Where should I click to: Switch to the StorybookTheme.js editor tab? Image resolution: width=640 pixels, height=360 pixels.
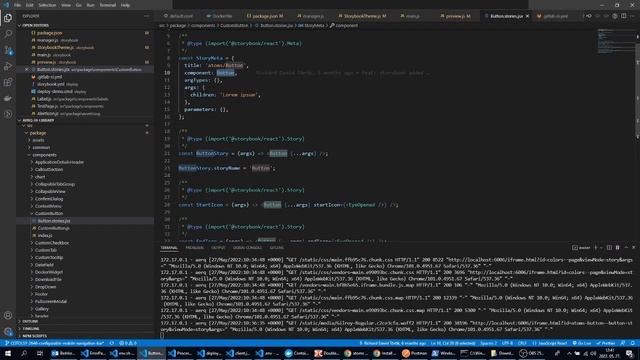pyautogui.click(x=362, y=16)
